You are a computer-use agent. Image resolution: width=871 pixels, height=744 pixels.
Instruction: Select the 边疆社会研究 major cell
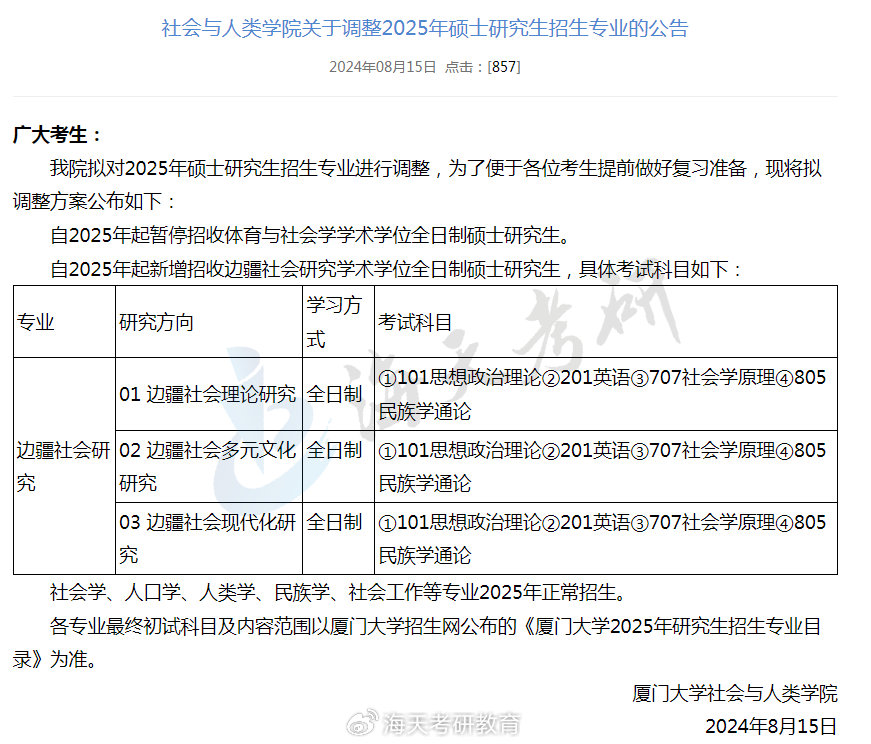click(x=63, y=466)
